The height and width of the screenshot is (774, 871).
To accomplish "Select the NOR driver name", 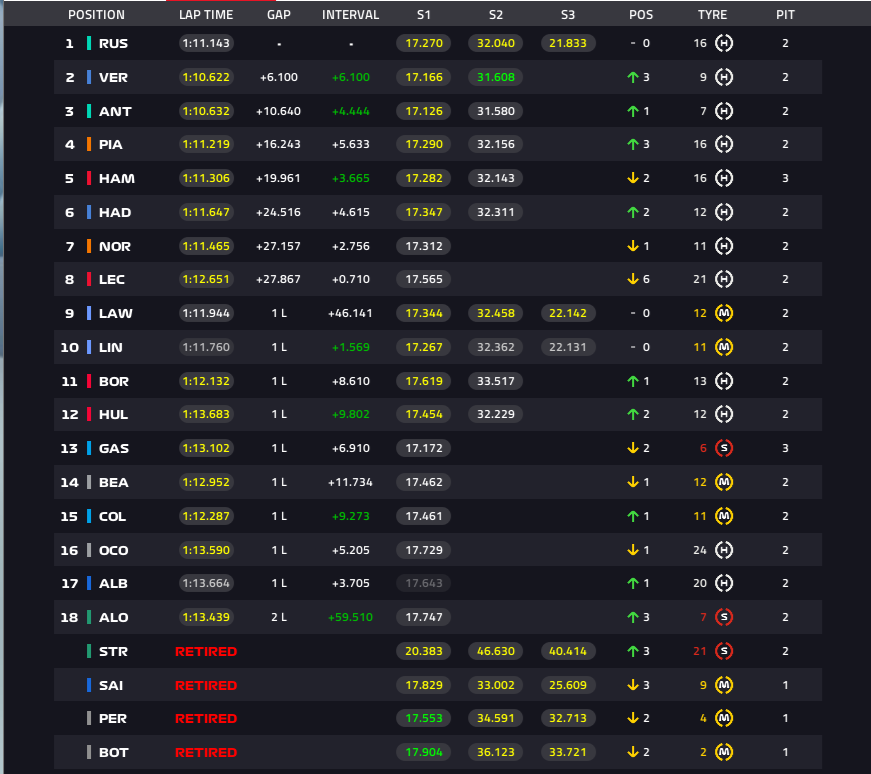I will [115, 246].
